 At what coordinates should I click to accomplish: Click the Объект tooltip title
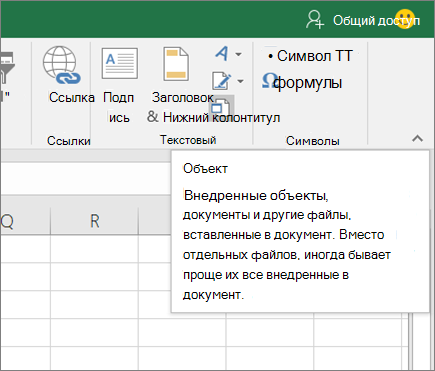coord(205,169)
